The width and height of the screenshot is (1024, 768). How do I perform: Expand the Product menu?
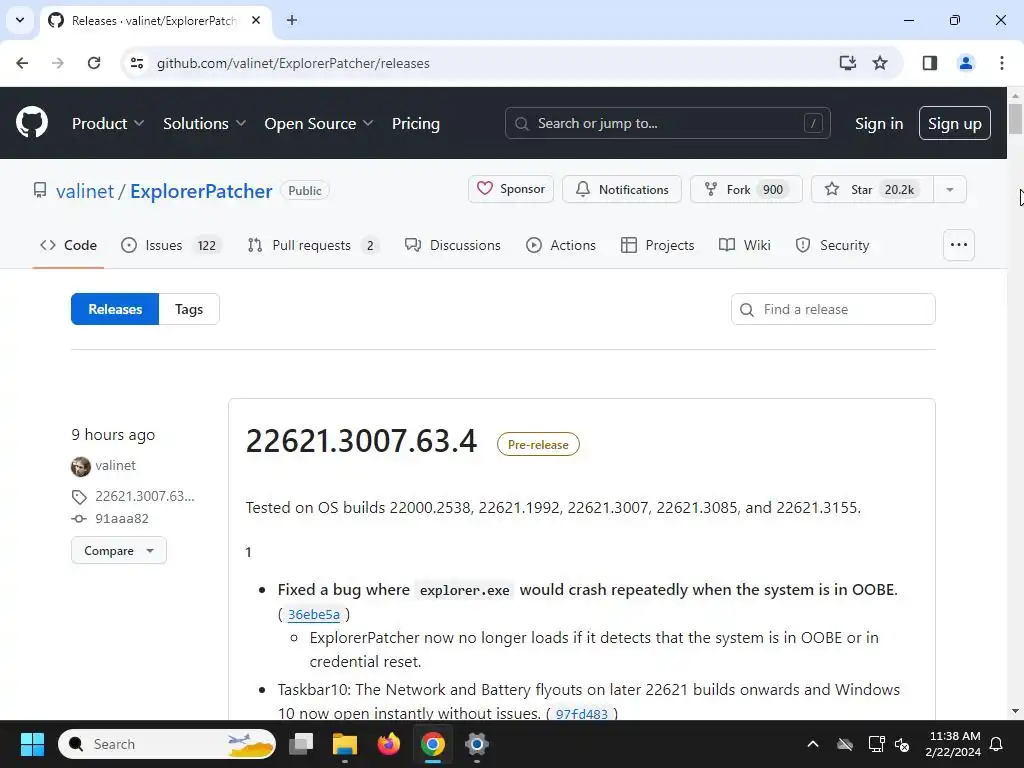108,123
